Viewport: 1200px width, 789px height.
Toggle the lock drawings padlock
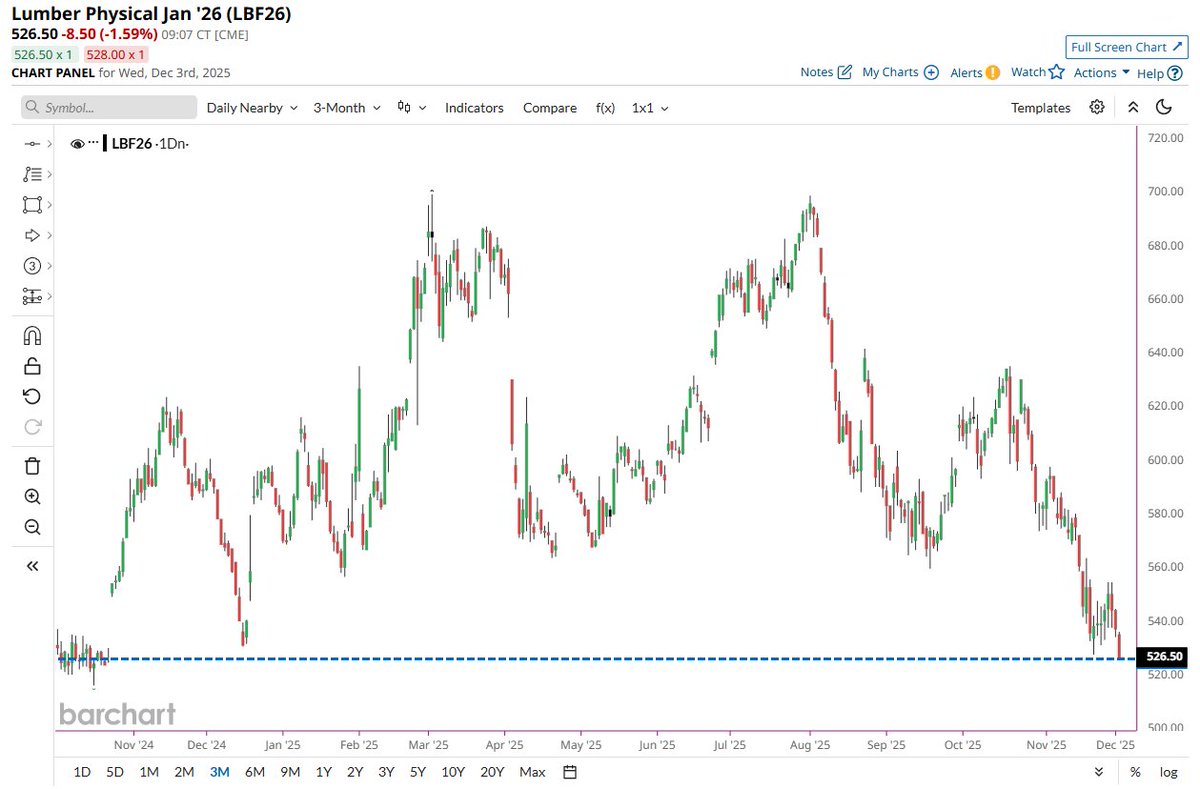[x=32, y=366]
